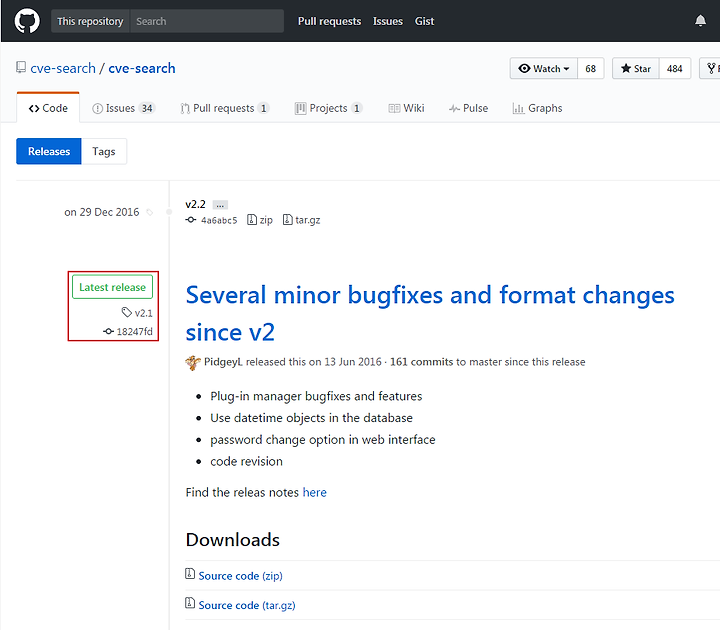Switch to the Code tab
720x630 pixels.
click(x=48, y=108)
